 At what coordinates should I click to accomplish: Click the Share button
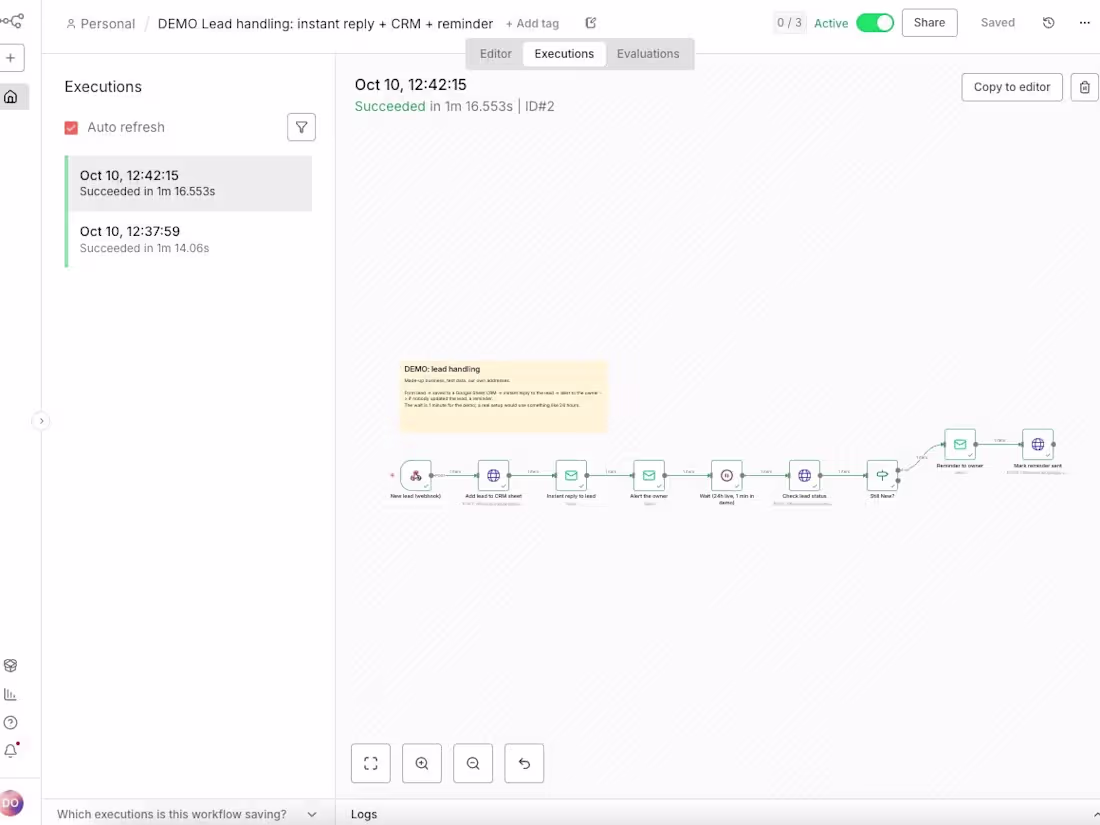(929, 22)
